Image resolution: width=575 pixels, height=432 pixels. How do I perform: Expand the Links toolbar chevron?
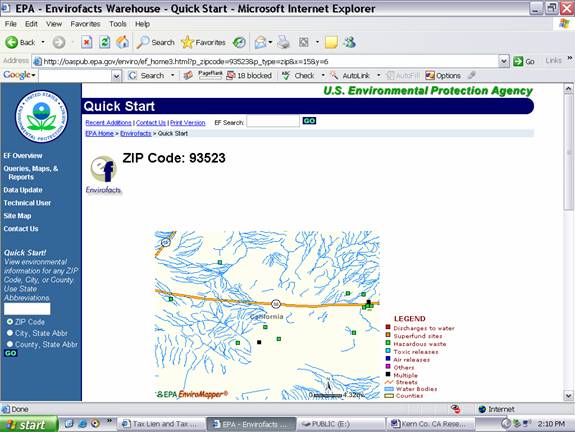click(570, 58)
